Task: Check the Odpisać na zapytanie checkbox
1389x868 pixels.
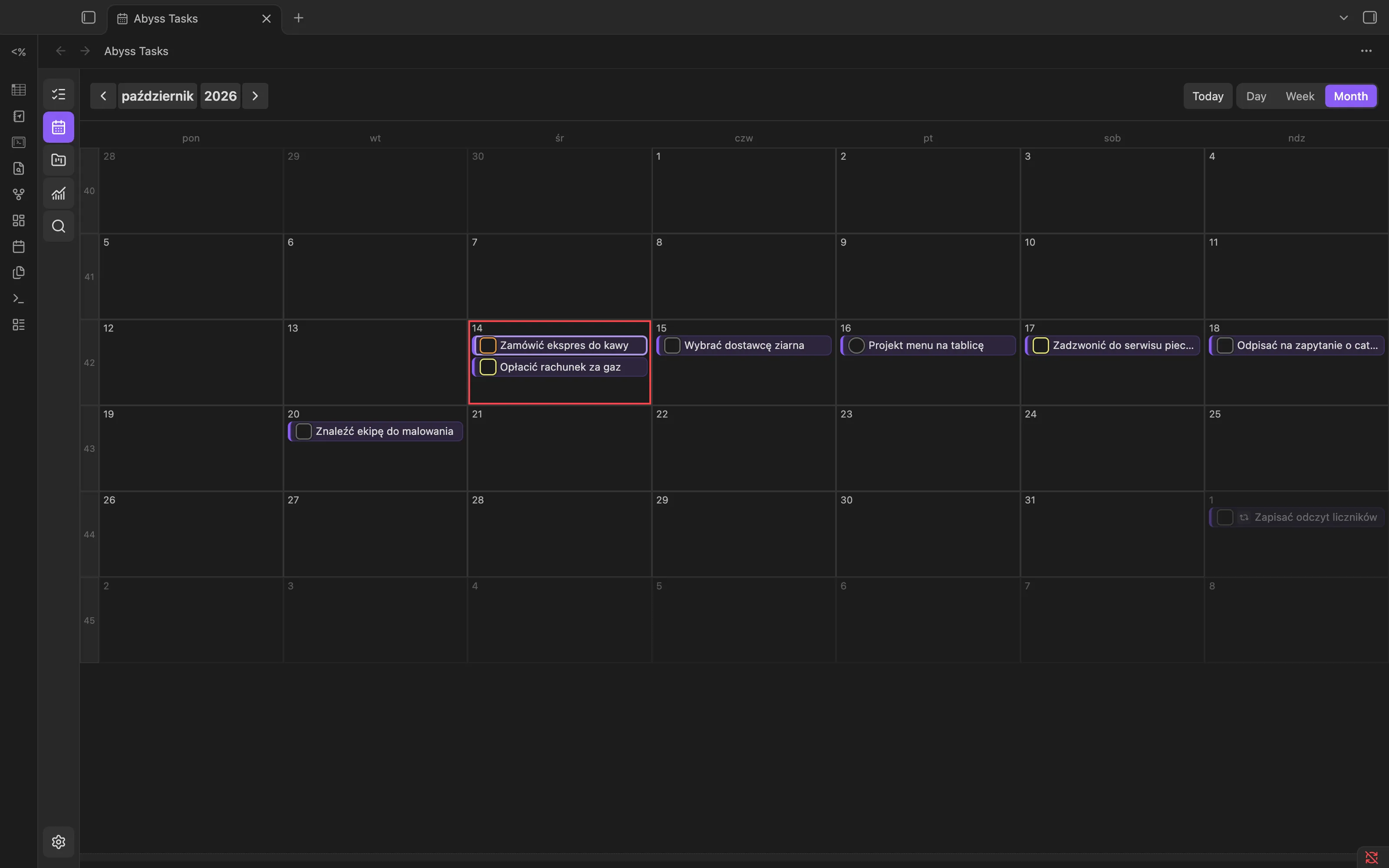Action: click(1225, 345)
